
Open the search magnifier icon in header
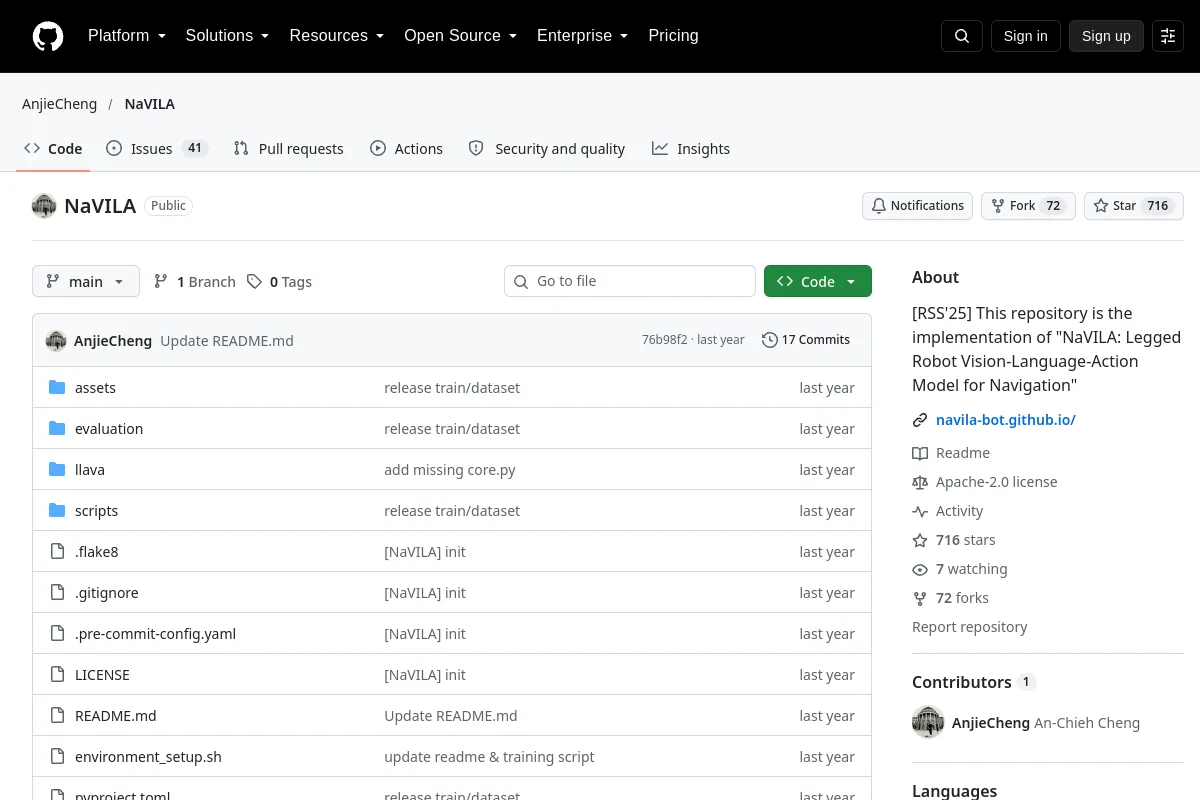(x=962, y=36)
